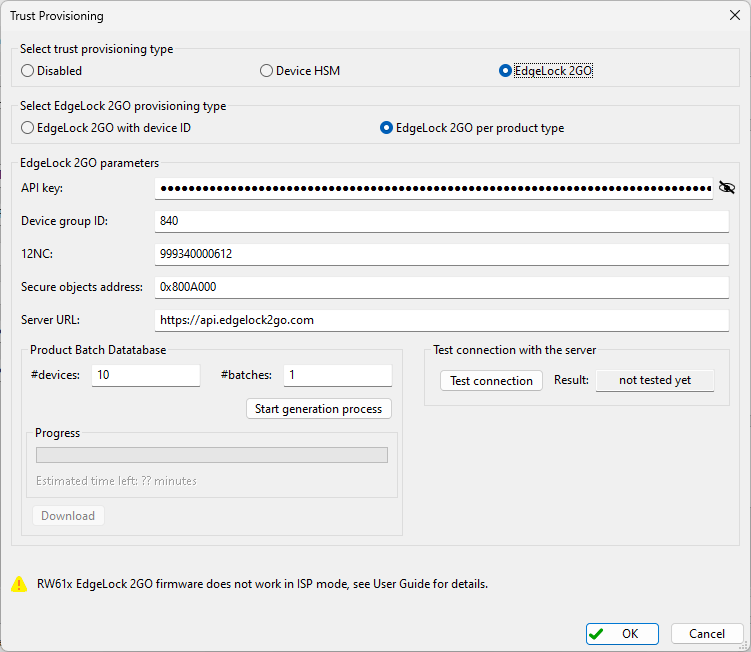Viewport: 751px width, 652px height.
Task: Click the Server URL text box
Action: (x=441, y=320)
